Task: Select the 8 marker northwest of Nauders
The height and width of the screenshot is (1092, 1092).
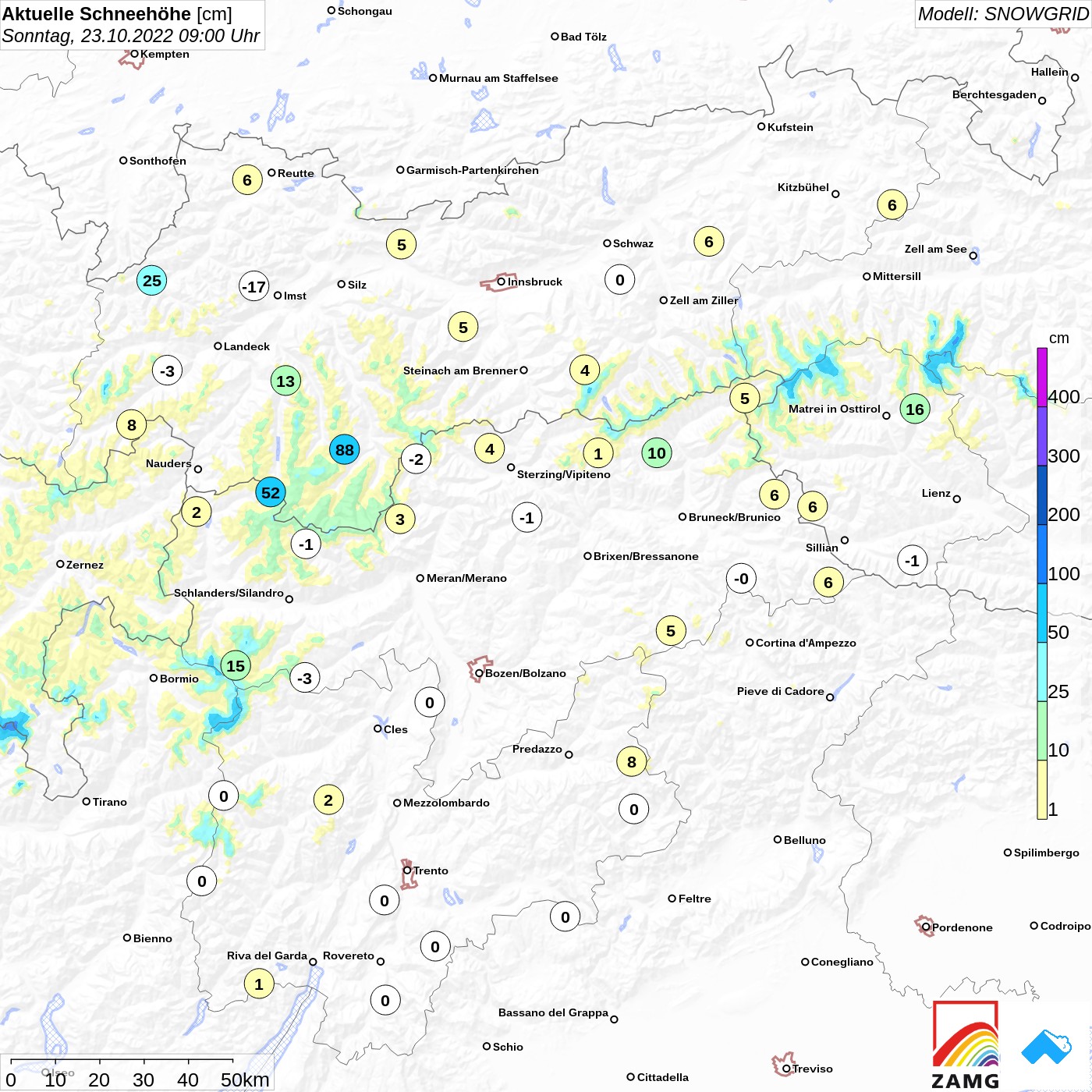Action: click(x=132, y=424)
